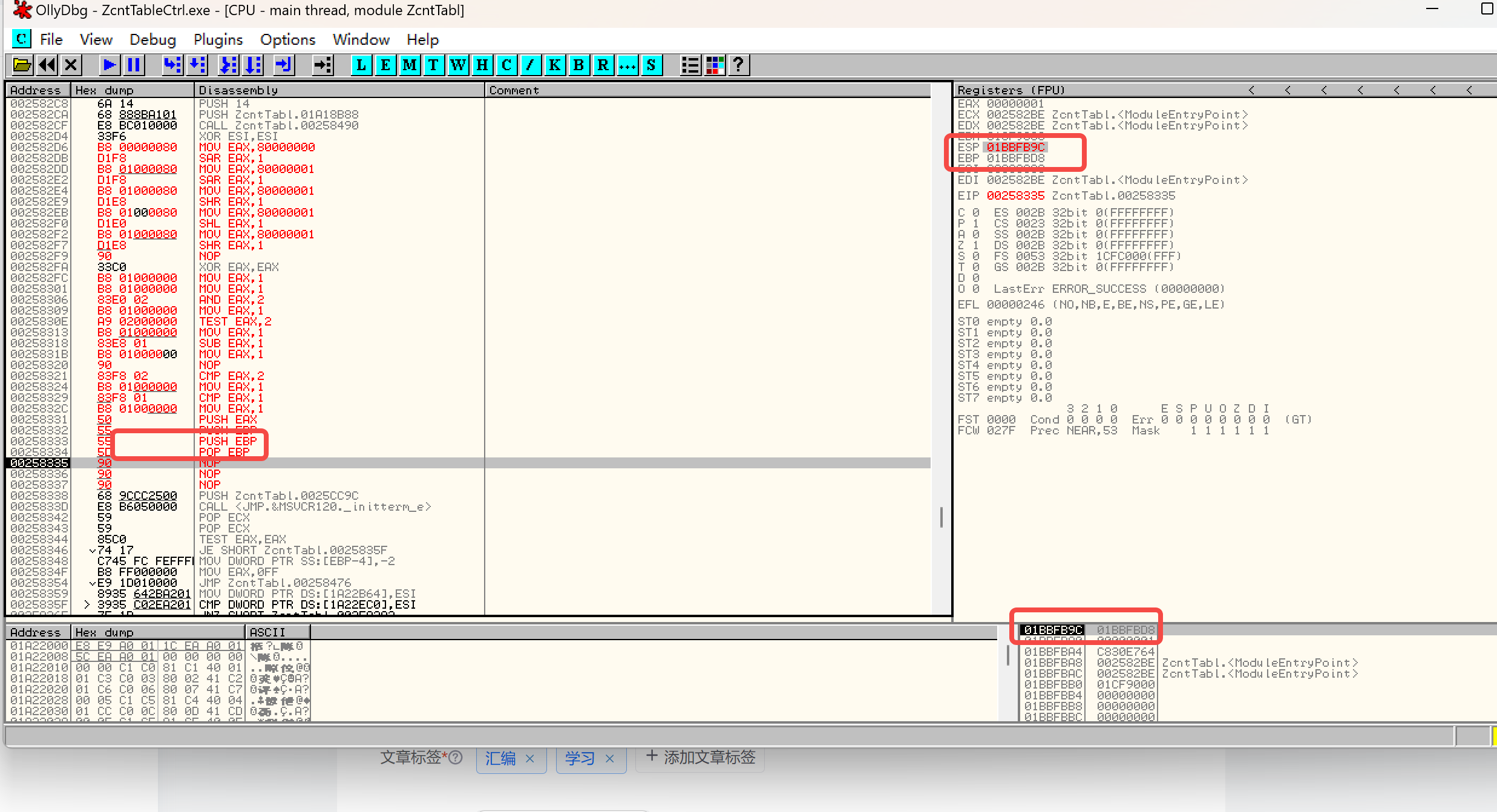Click the Comment column header
The width and height of the screenshot is (1497, 812).
point(514,90)
